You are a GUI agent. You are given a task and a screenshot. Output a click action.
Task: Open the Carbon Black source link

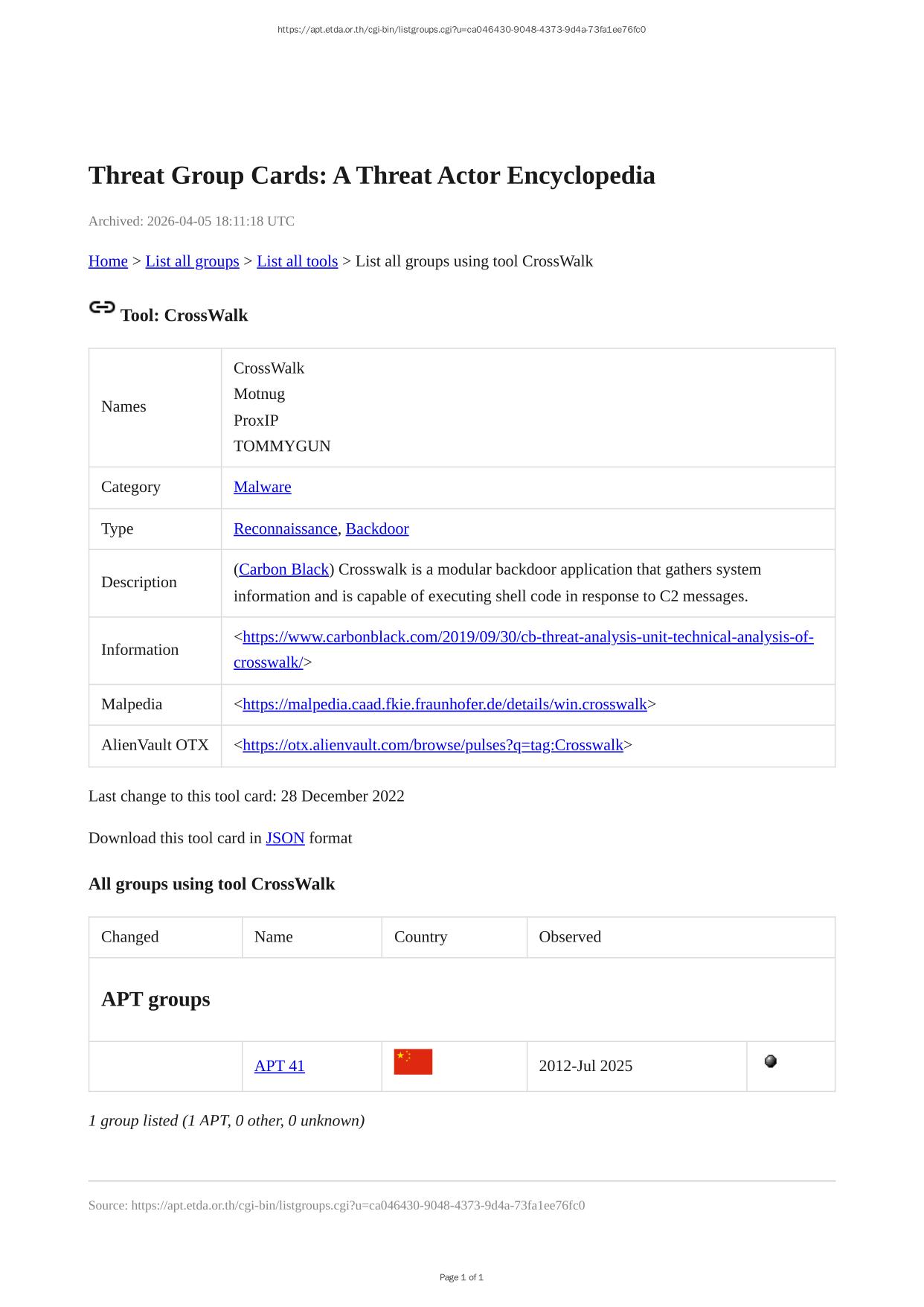click(283, 569)
